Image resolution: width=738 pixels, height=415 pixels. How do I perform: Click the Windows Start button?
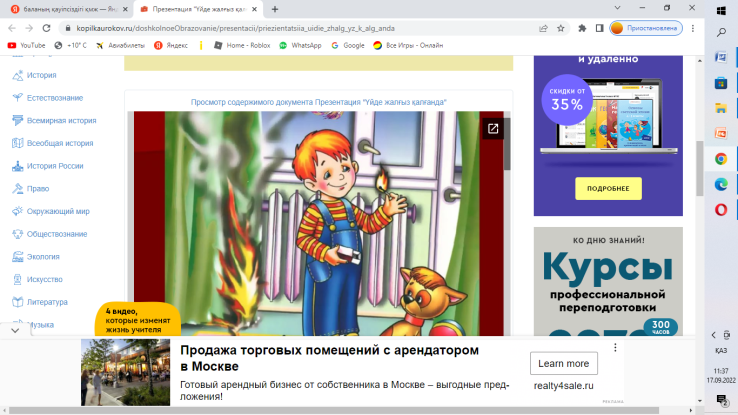[721, 10]
